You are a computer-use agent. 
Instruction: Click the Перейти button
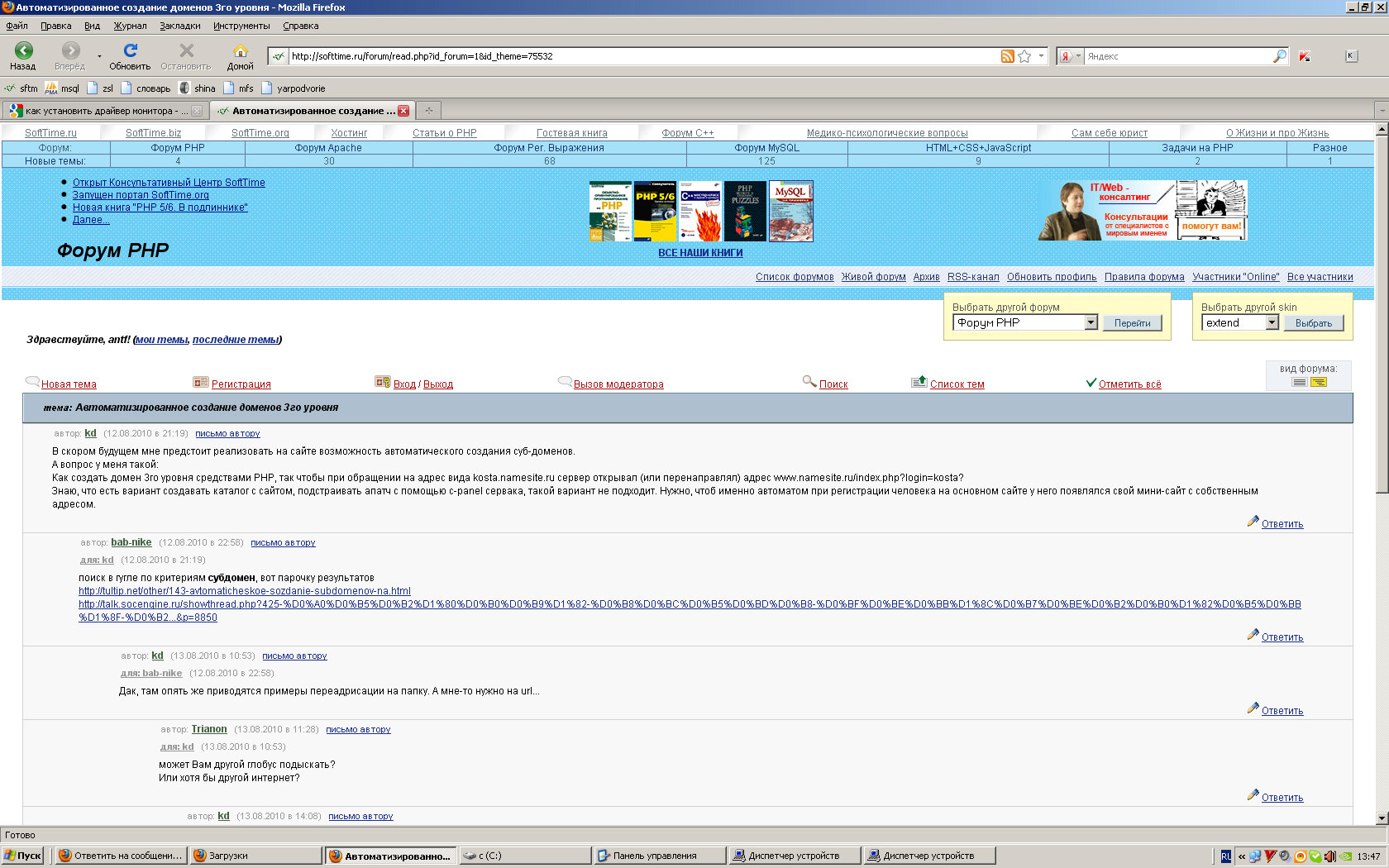tap(1132, 323)
